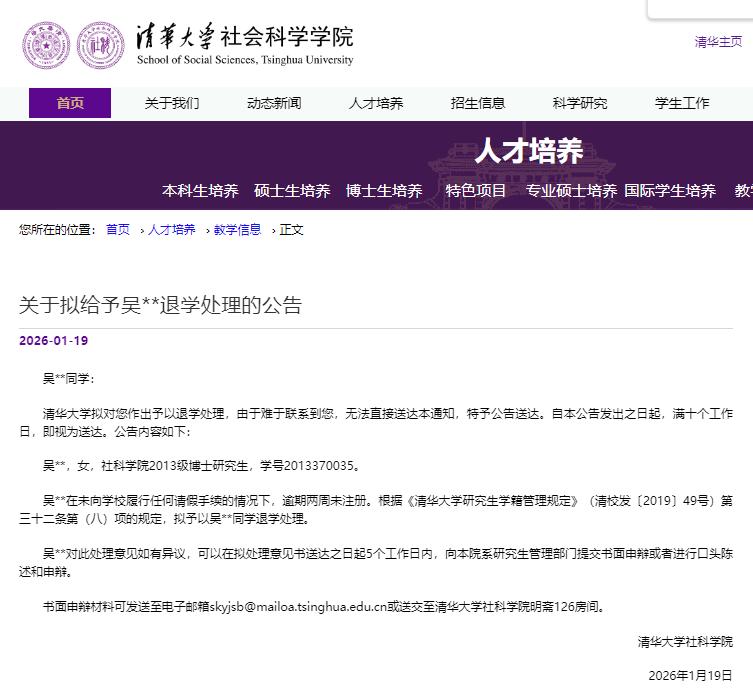
Task: Choose 人才培养 in the top navigation bar
Action: [x=376, y=103]
